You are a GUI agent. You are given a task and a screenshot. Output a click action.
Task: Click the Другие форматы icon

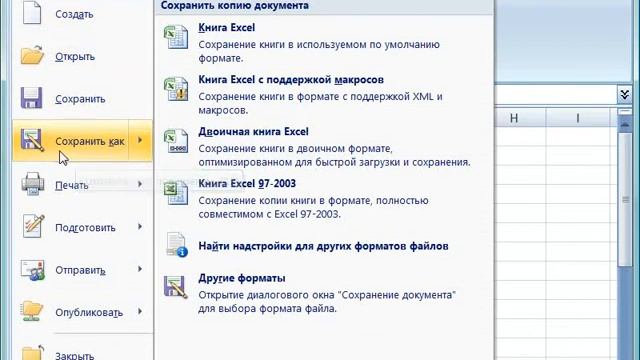click(176, 287)
